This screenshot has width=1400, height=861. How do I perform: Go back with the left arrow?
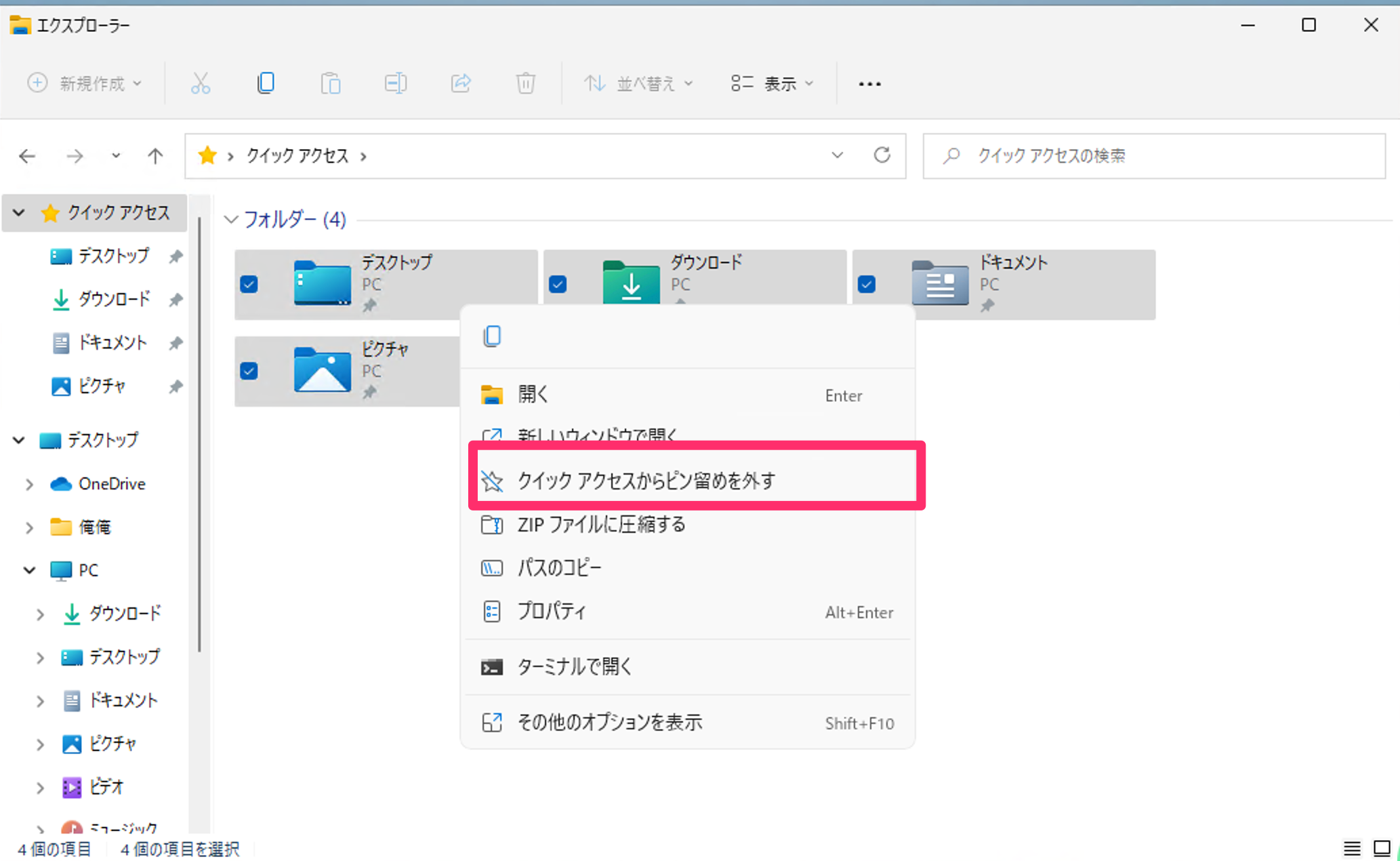point(27,157)
